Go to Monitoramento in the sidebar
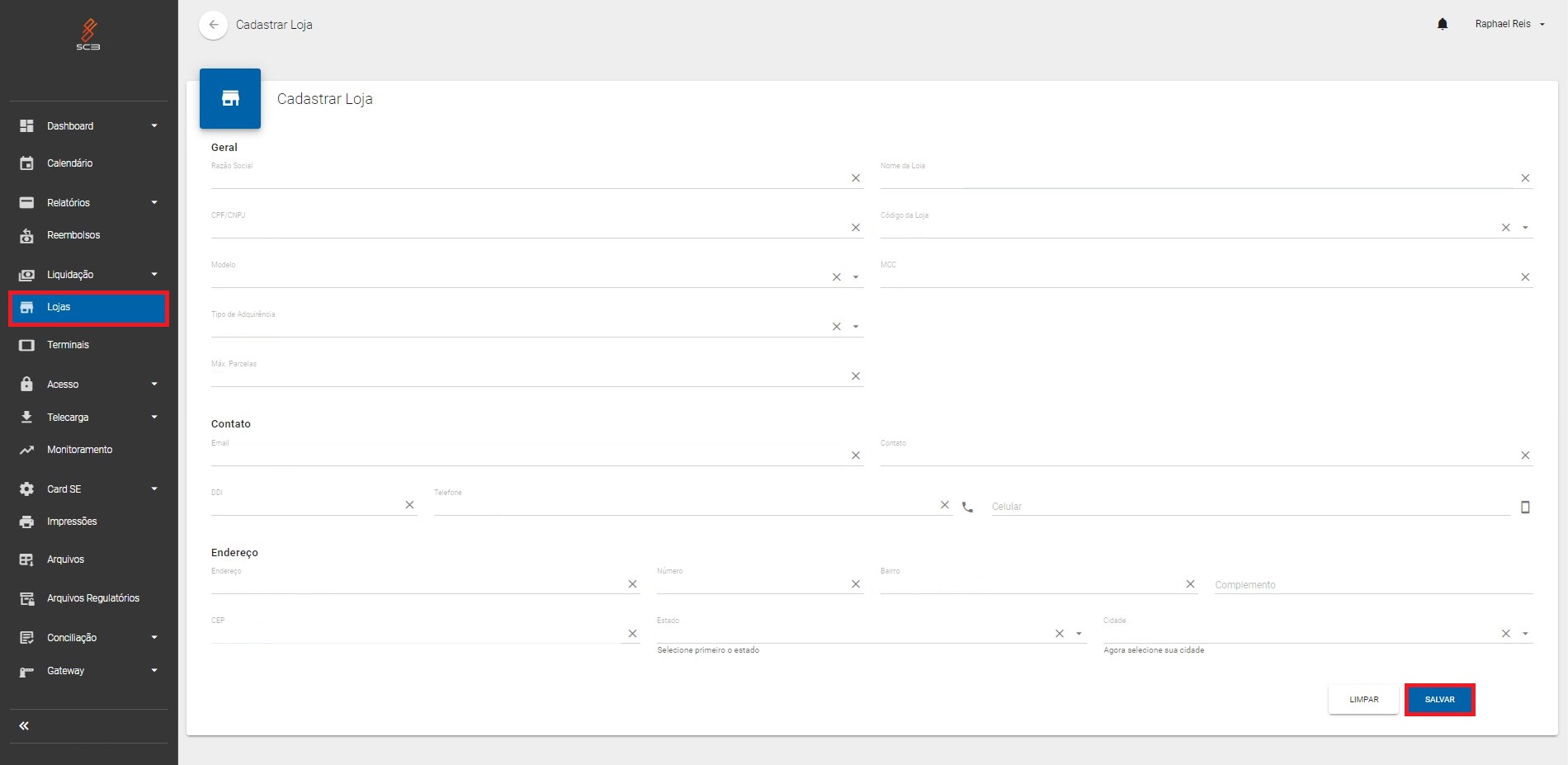This screenshot has width=1568, height=765. 79,450
